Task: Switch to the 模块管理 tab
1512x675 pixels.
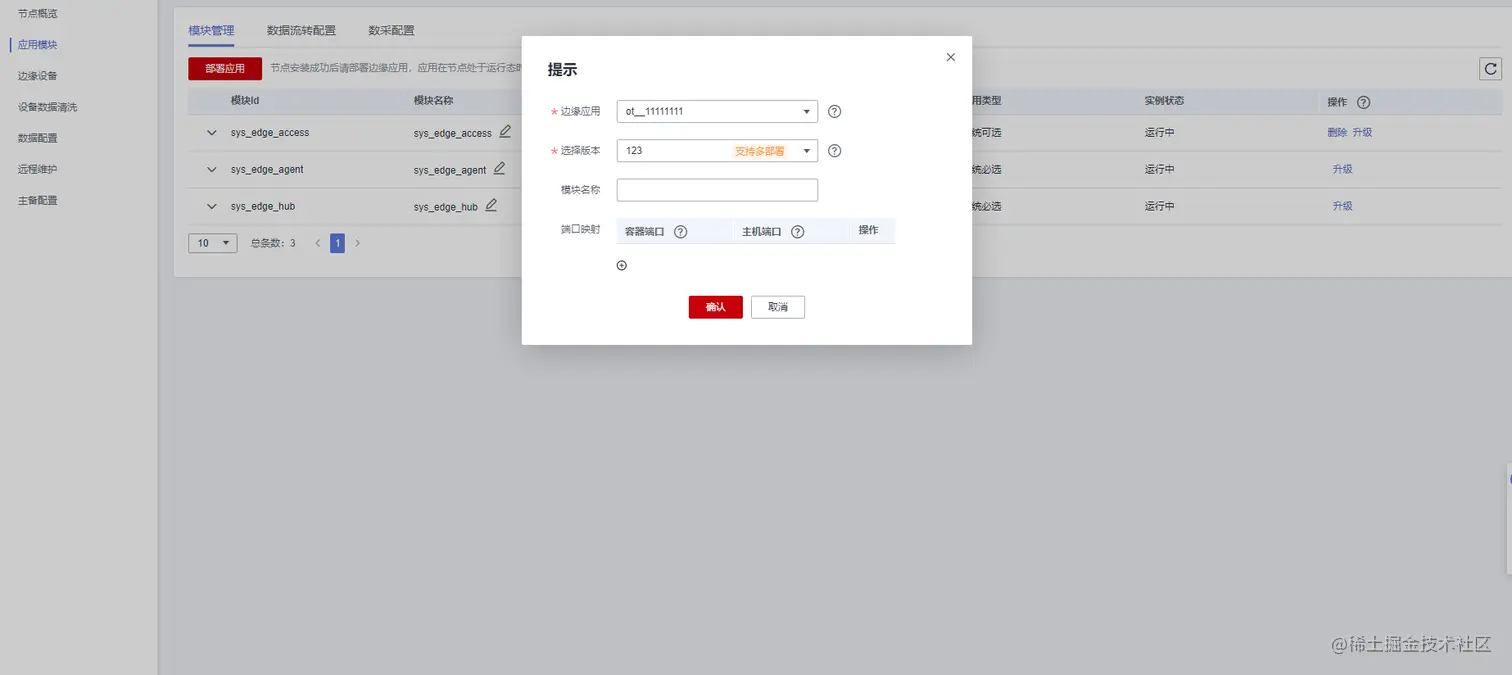Action: click(x=211, y=31)
